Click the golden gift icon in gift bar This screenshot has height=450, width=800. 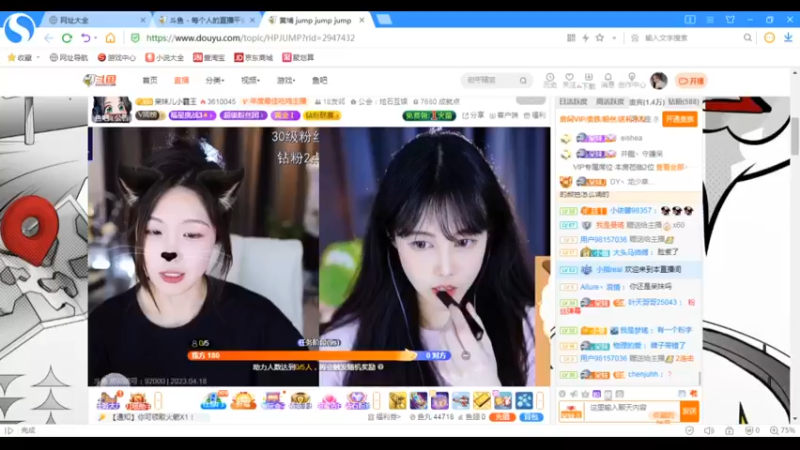pyautogui.click(x=397, y=401)
